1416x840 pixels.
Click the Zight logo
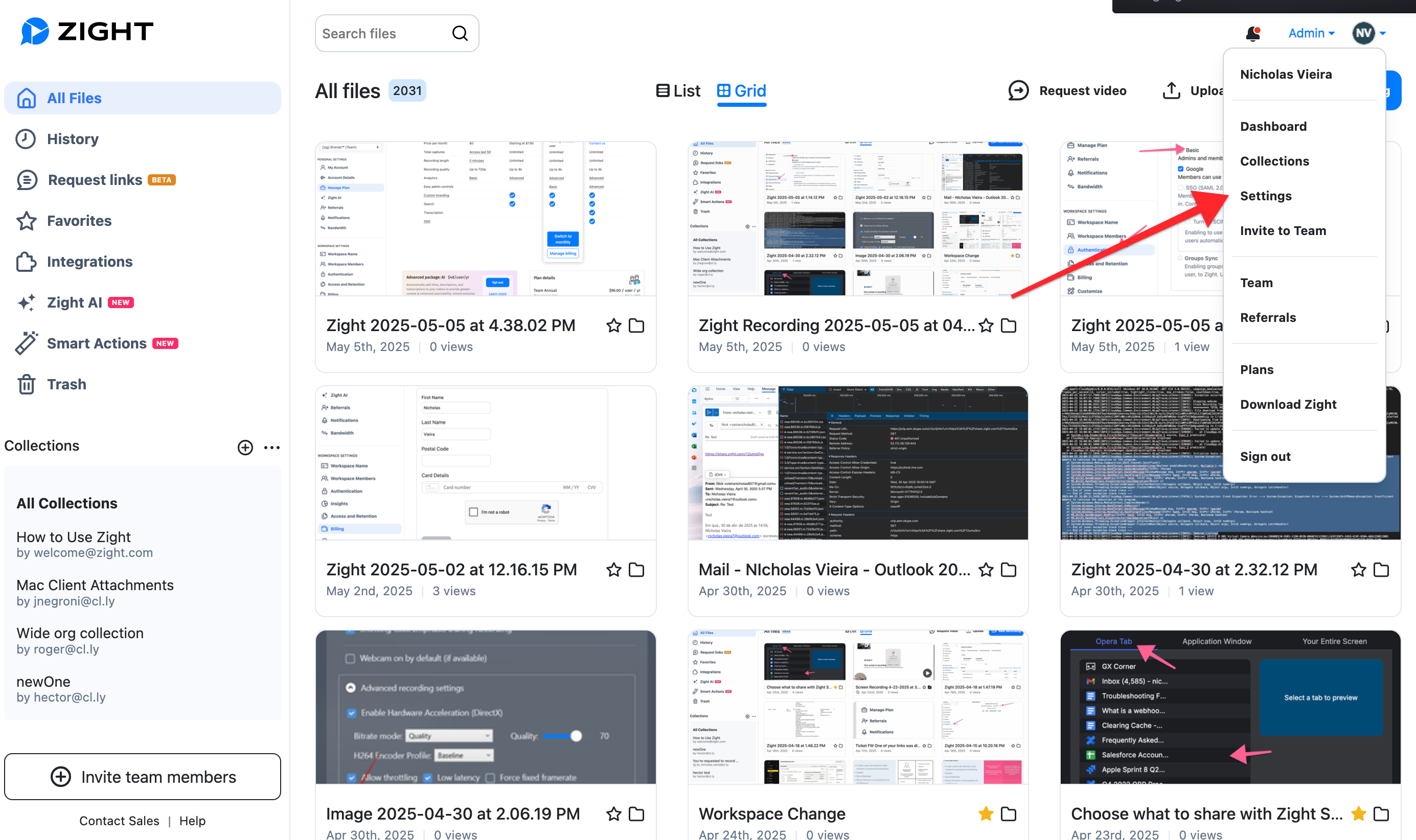[x=86, y=31]
